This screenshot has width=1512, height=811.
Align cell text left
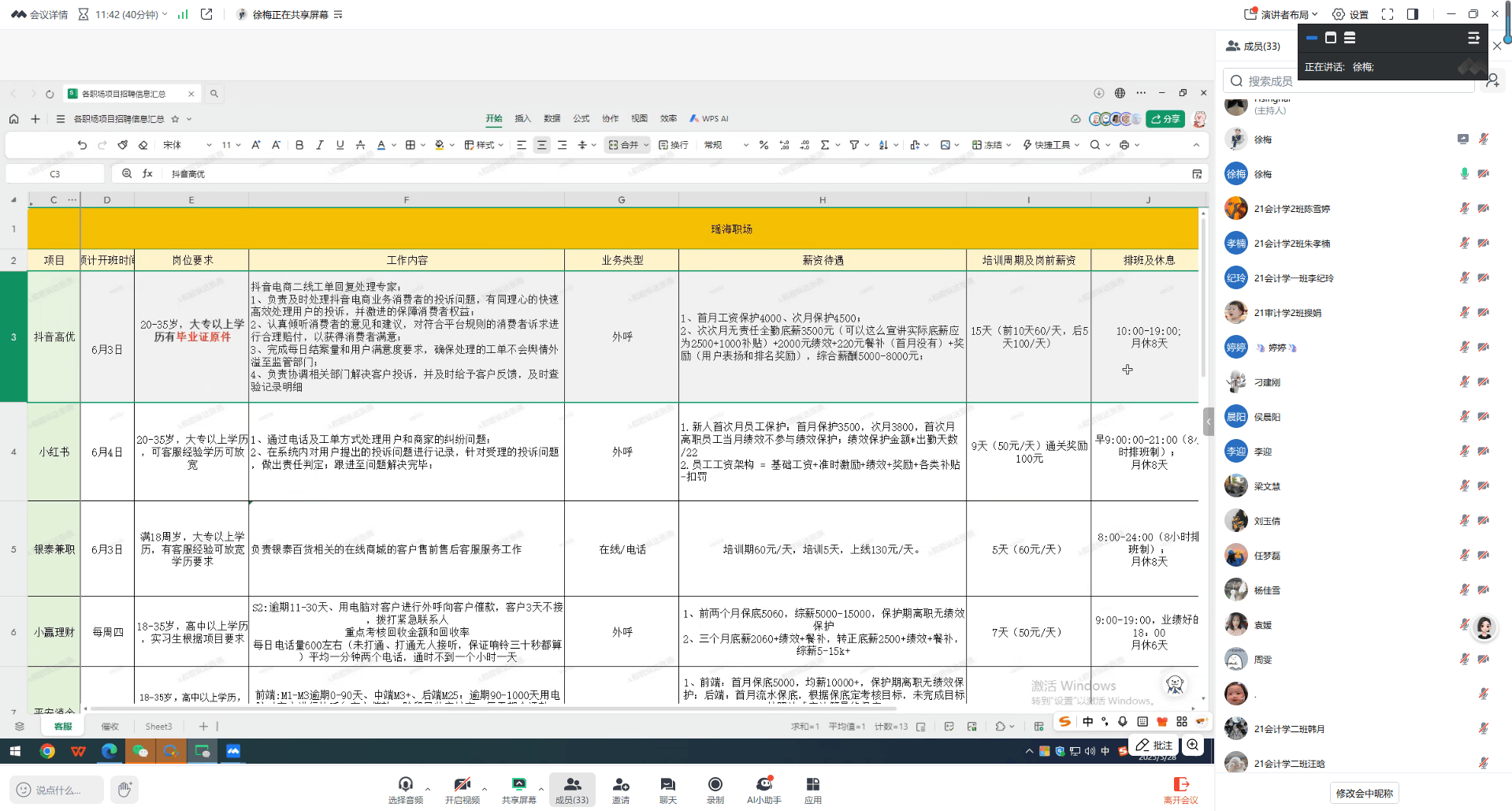pos(522,145)
